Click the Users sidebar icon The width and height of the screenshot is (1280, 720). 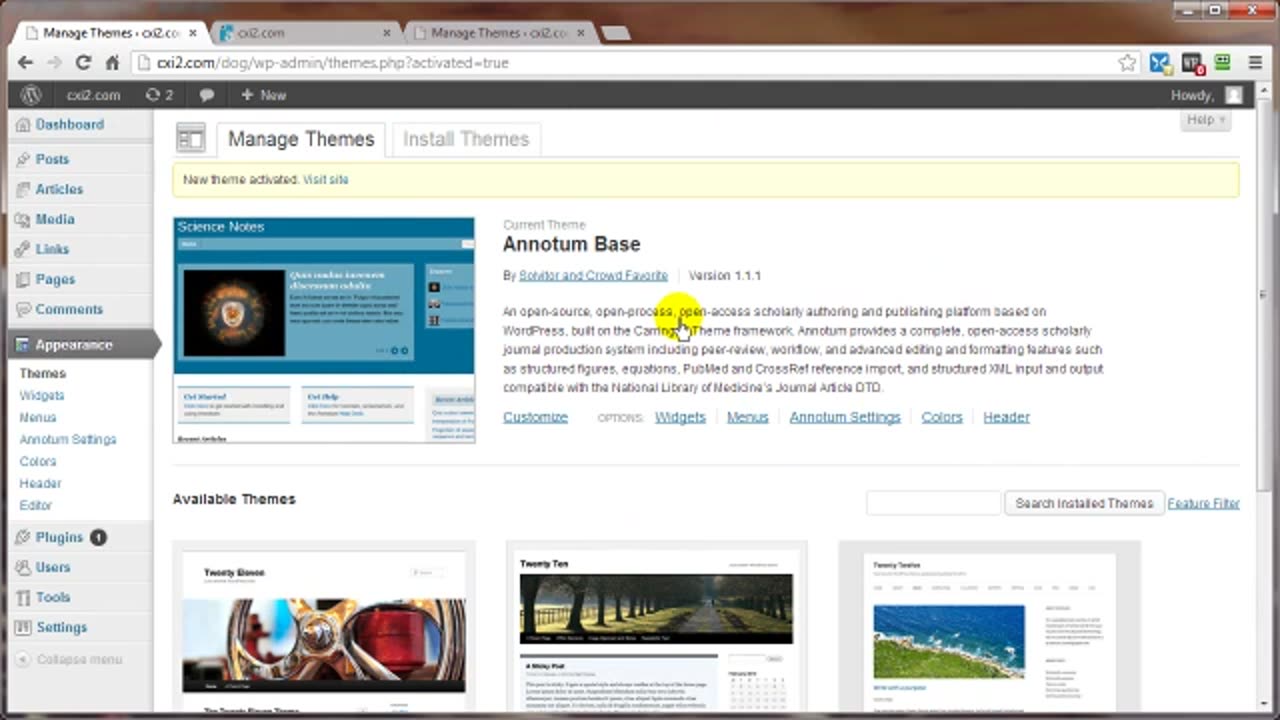pyautogui.click(x=23, y=567)
